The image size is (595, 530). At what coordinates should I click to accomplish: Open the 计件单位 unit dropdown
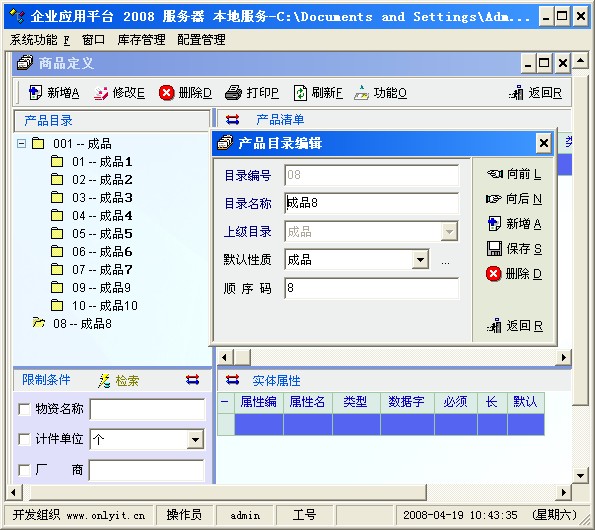point(195,440)
